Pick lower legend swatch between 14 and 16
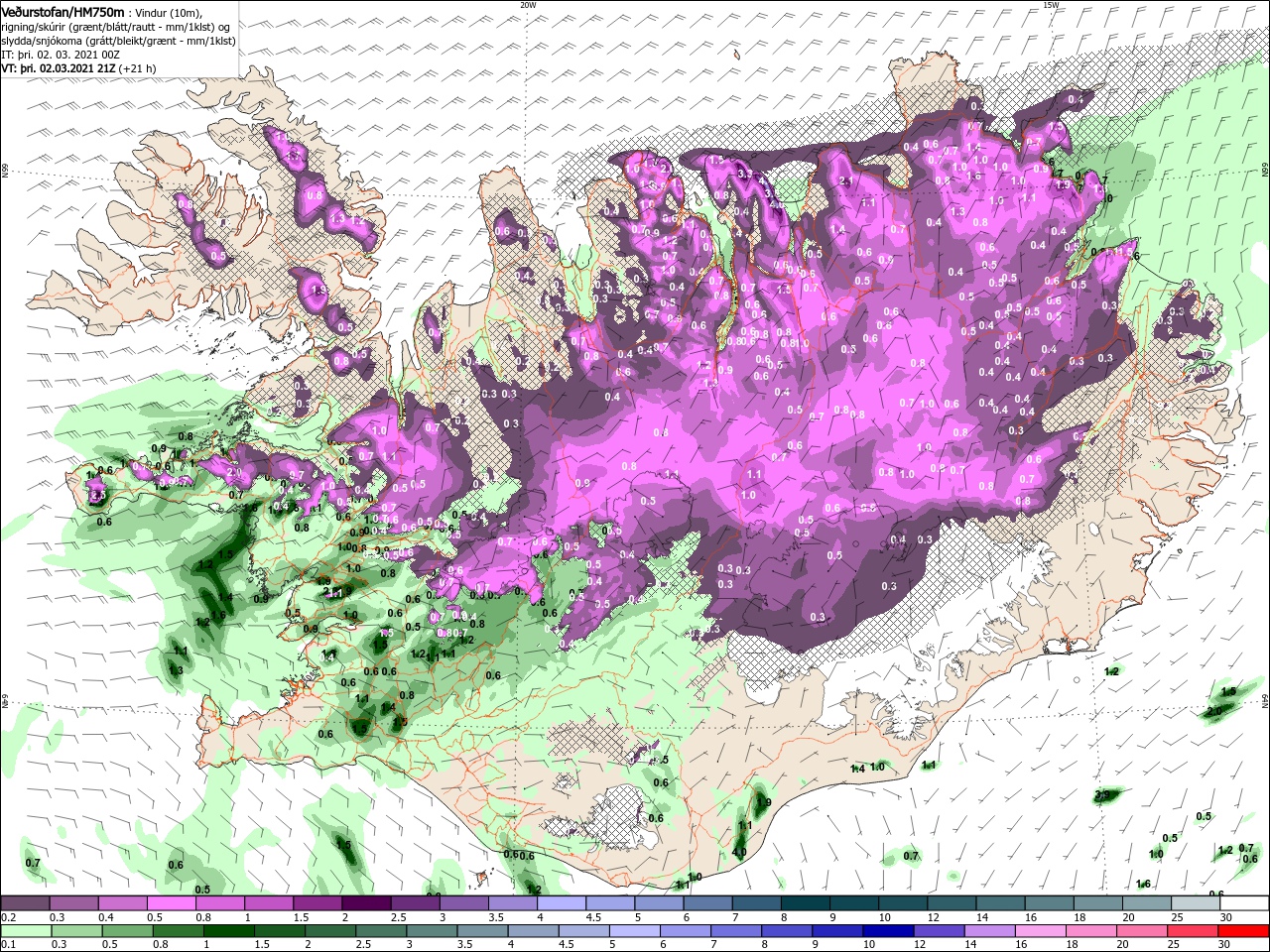The image size is (1270, 952). click(989, 931)
